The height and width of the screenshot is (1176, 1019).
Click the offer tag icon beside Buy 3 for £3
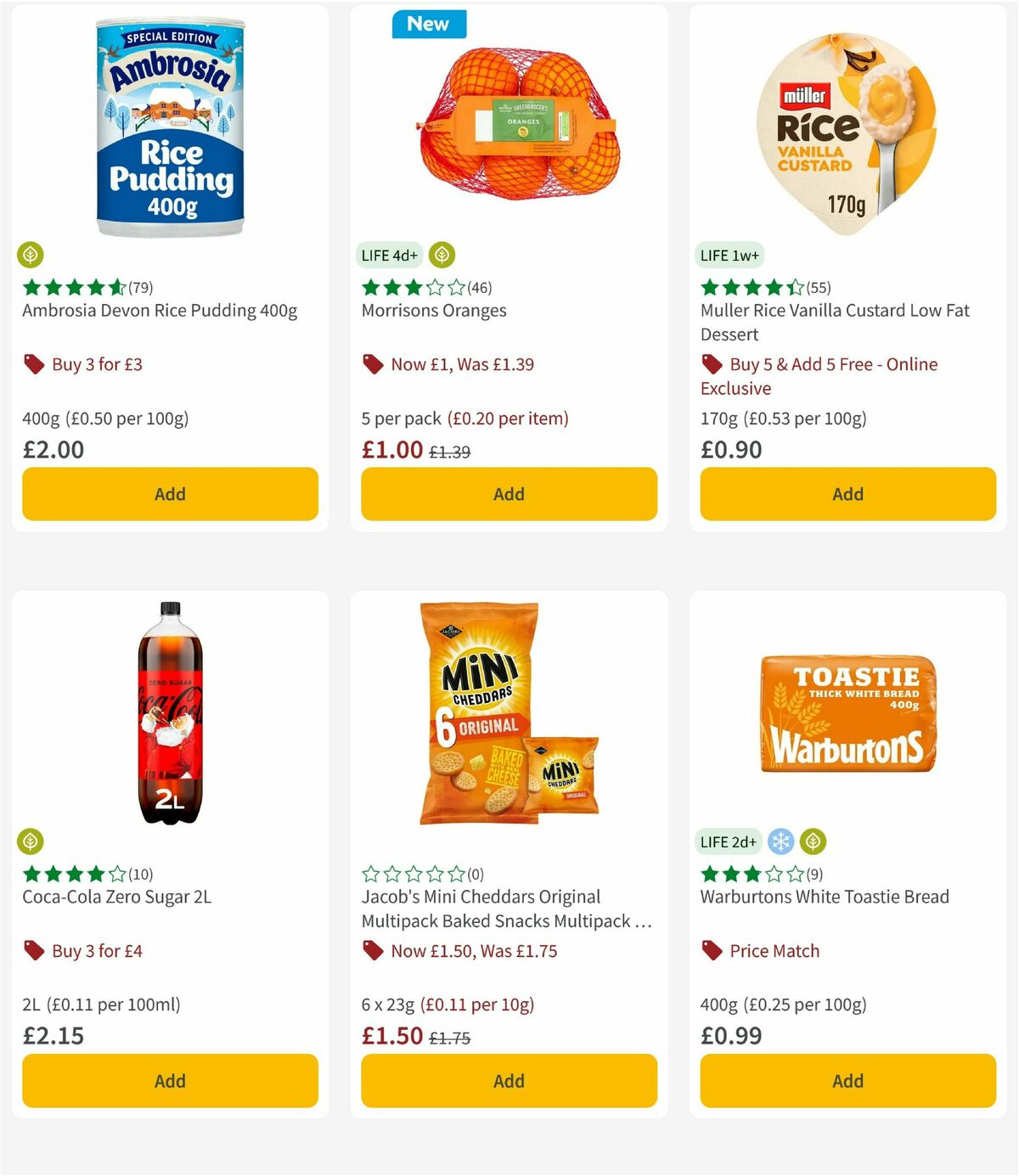pos(34,363)
